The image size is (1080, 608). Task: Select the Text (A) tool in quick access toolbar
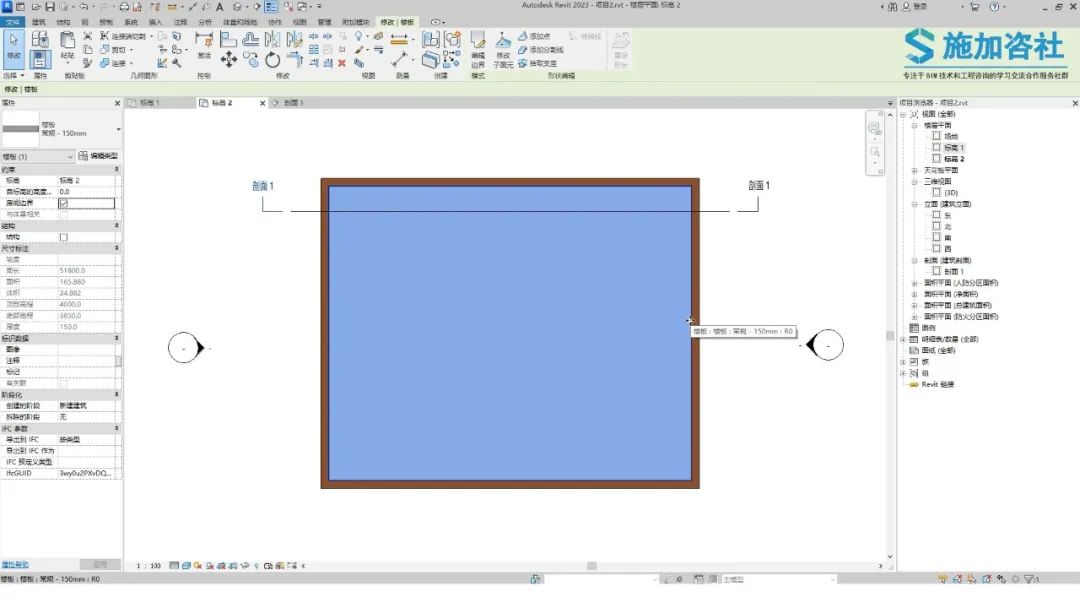(x=220, y=7)
